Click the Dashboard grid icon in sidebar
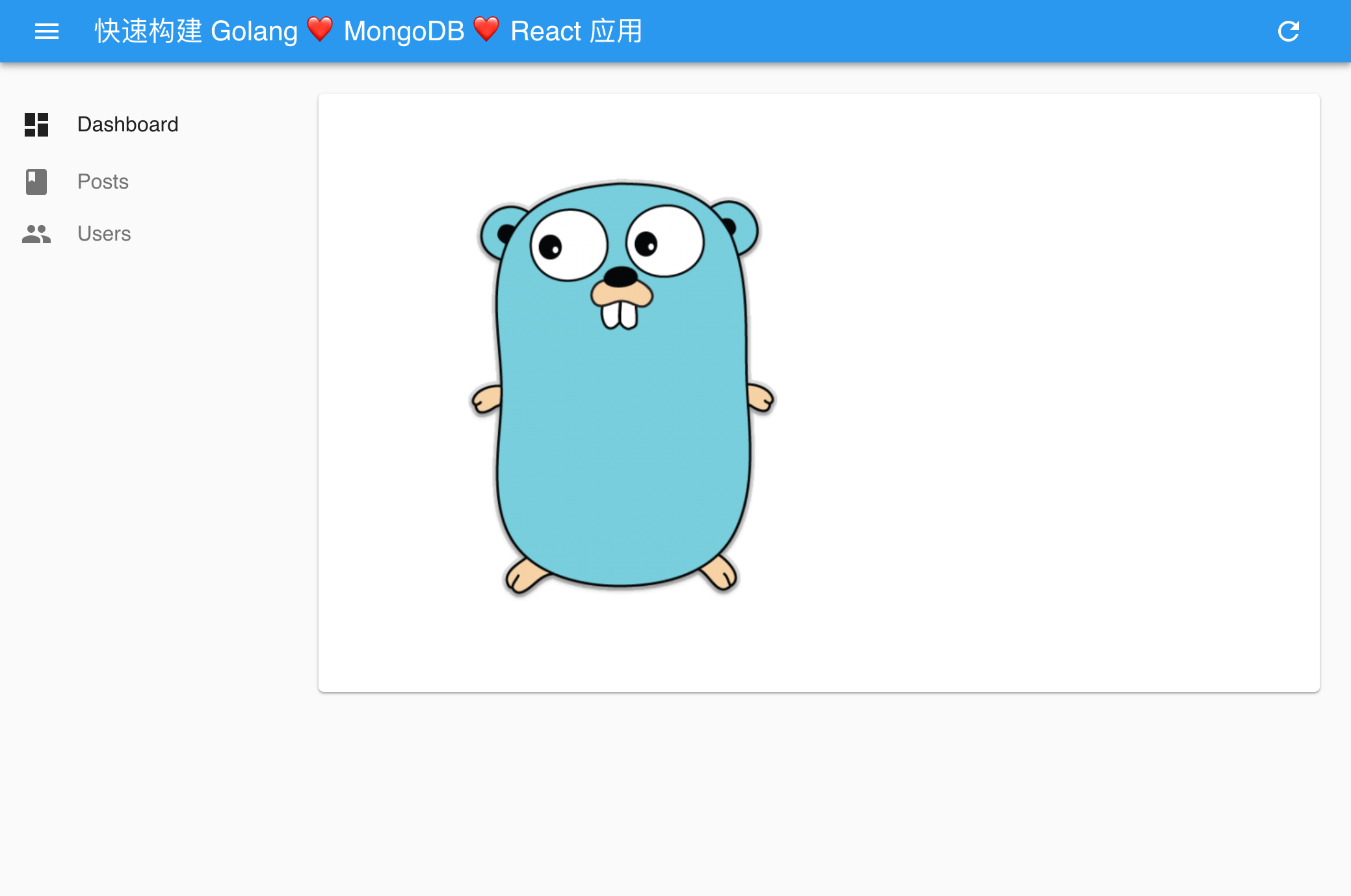Viewport: 1351px width, 896px height. [x=36, y=125]
